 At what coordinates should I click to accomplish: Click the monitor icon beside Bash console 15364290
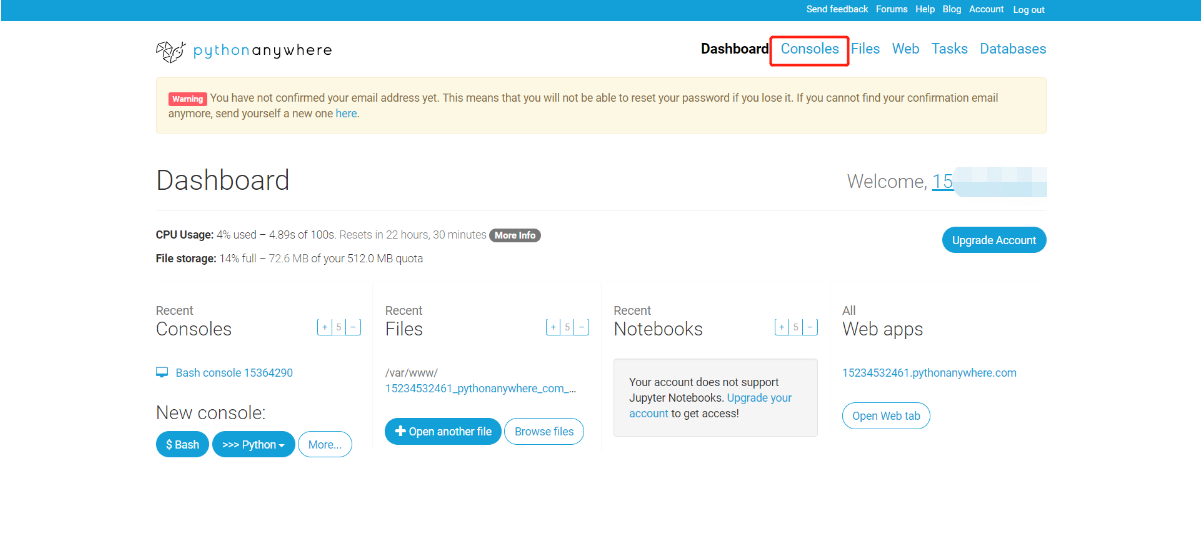[162, 373]
